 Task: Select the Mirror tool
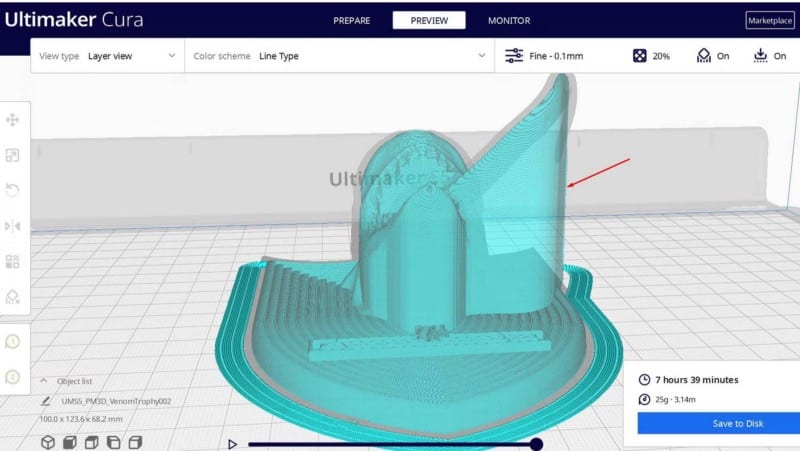pyautogui.click(x=13, y=226)
